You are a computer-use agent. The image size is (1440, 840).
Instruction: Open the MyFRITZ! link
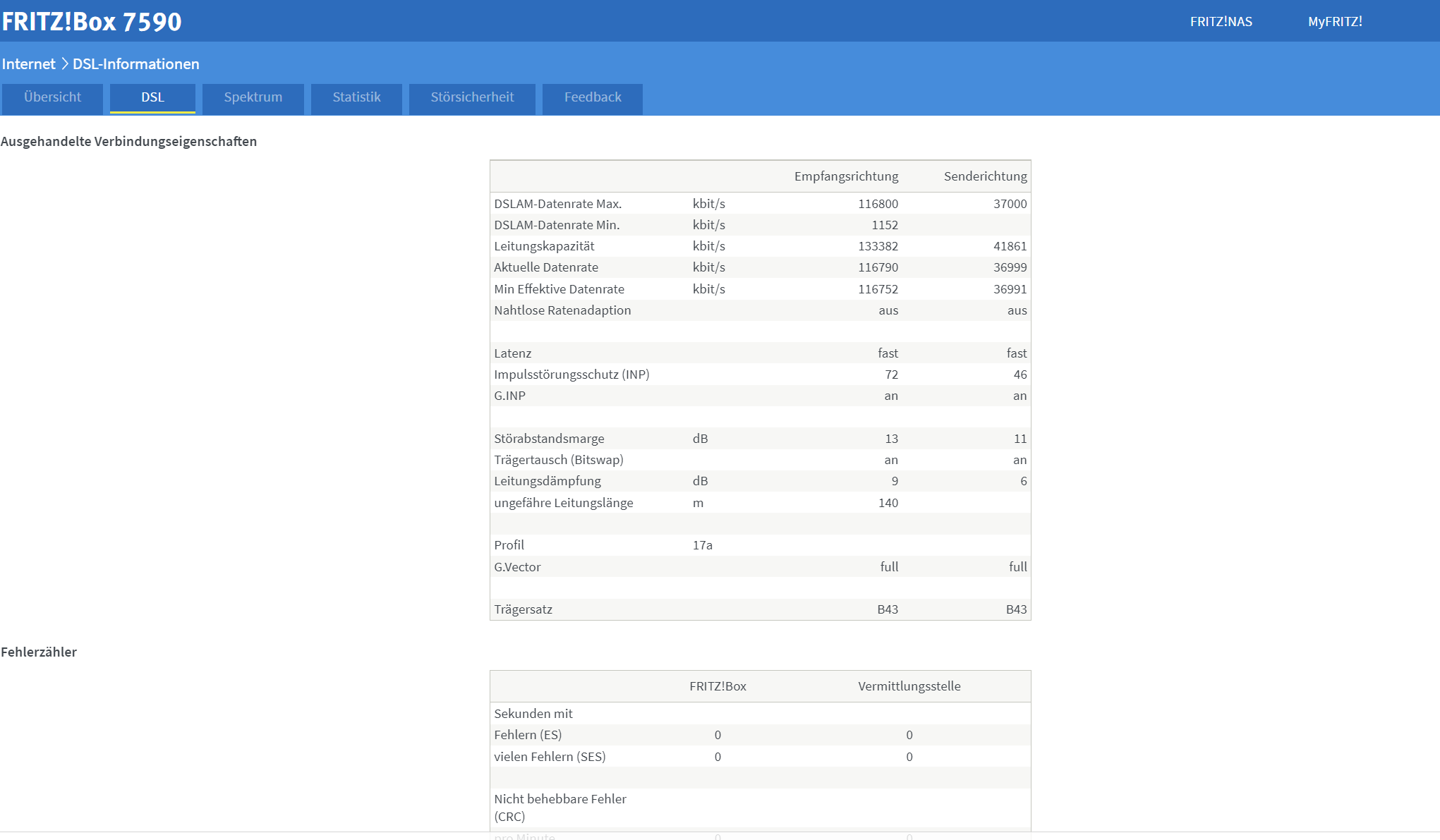click(x=1335, y=22)
